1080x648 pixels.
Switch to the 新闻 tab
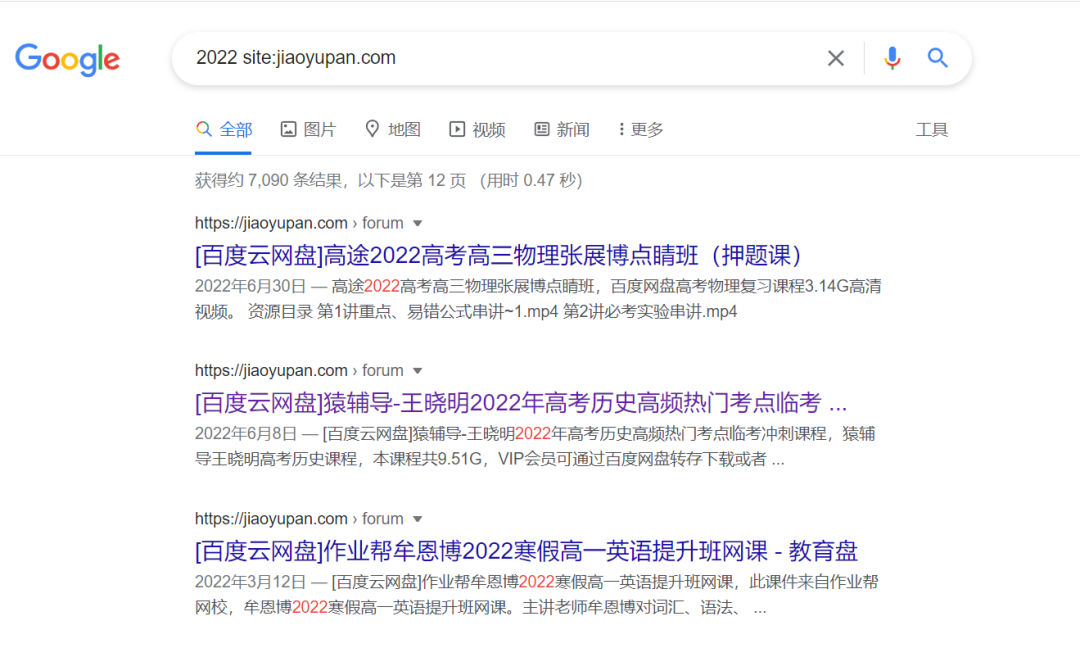point(562,129)
